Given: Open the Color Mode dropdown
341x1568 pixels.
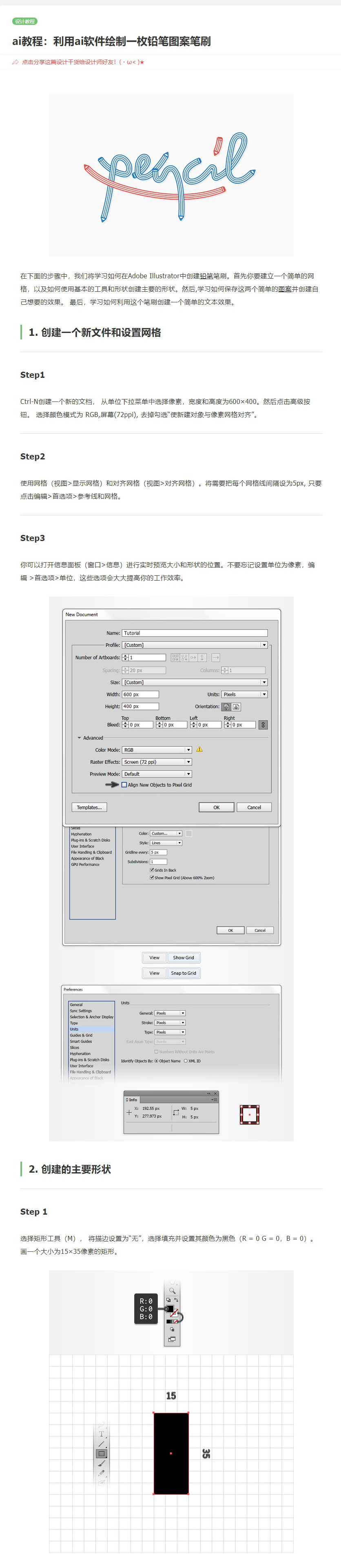Looking at the screenshot, I should pyautogui.click(x=157, y=750).
